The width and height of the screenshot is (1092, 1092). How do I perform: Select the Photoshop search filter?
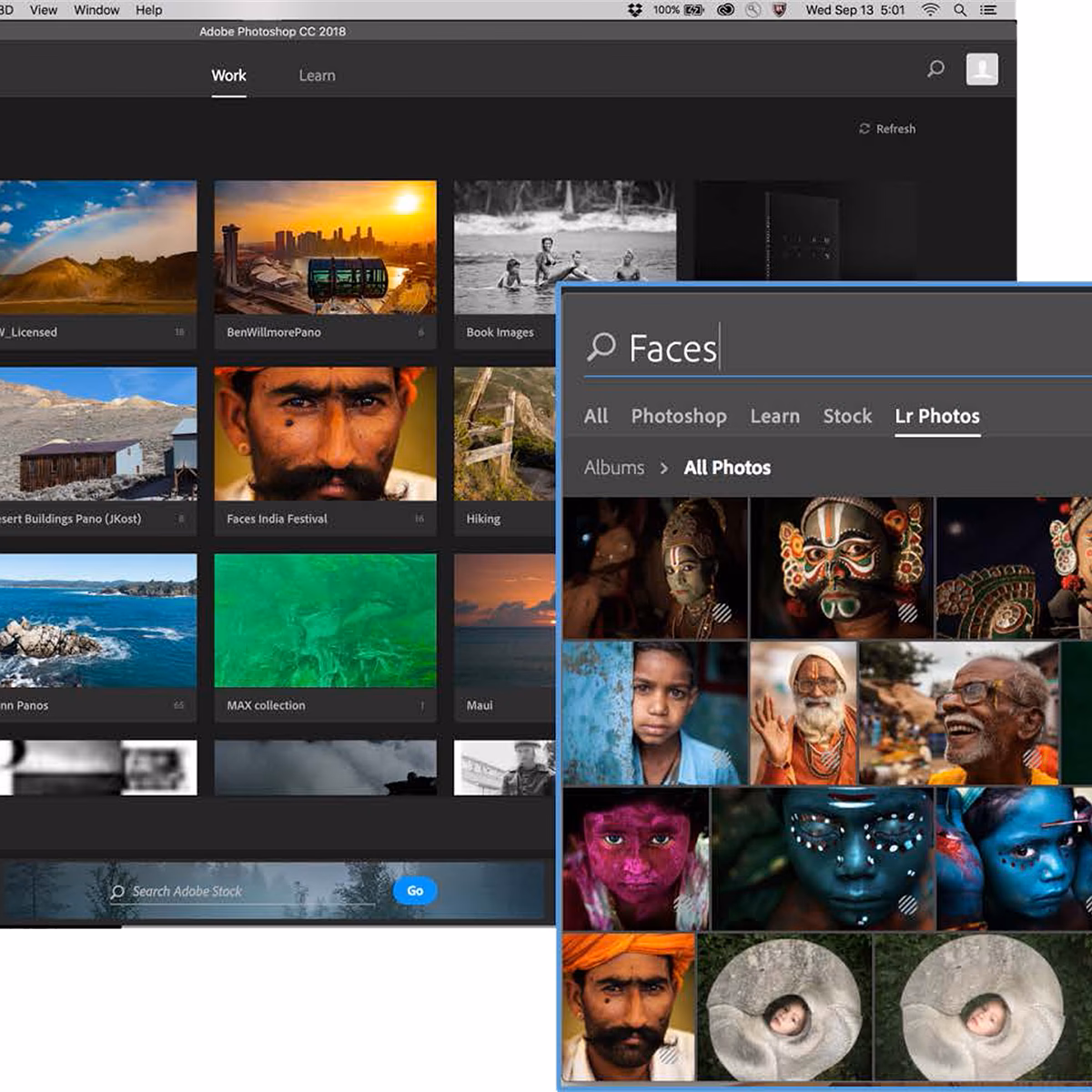[679, 416]
